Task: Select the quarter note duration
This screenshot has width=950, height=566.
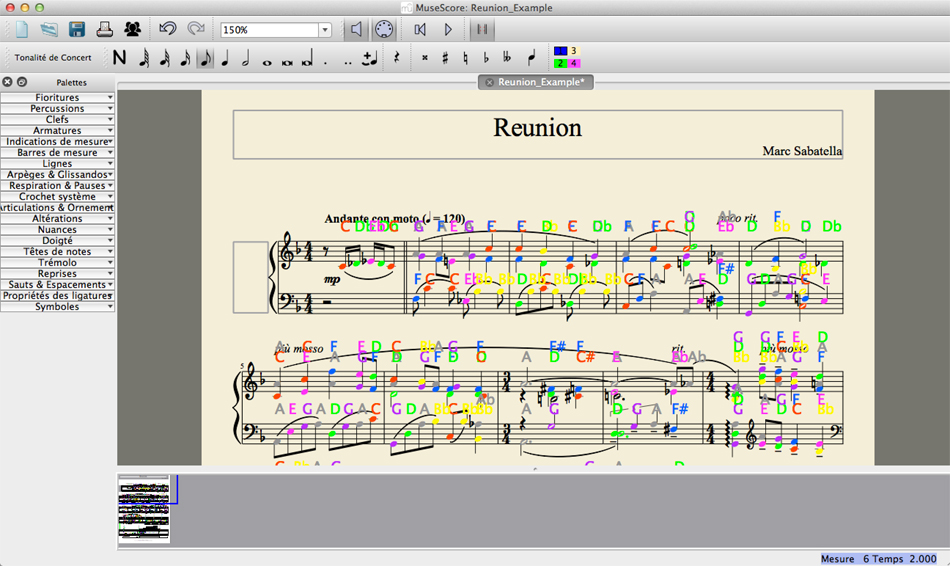Action: tap(225, 58)
